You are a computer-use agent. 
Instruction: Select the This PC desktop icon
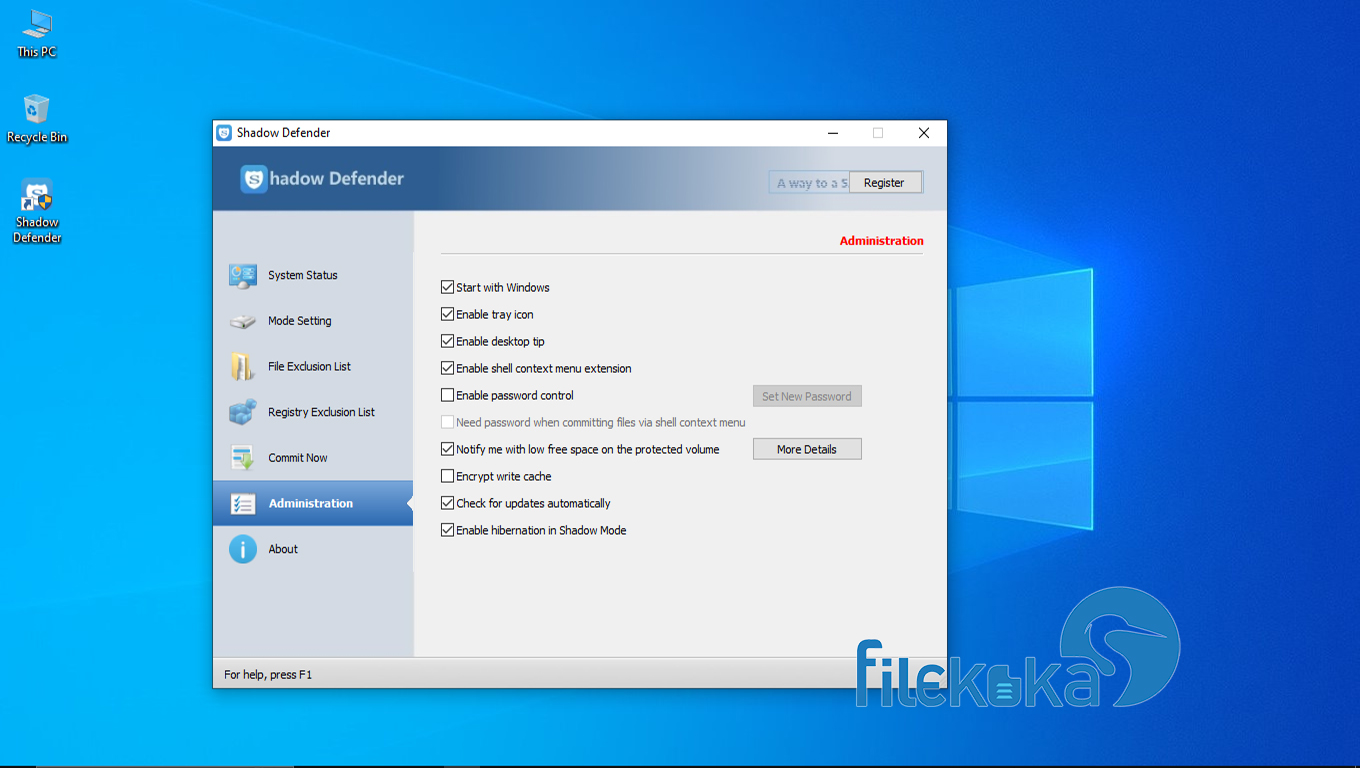coord(37,34)
